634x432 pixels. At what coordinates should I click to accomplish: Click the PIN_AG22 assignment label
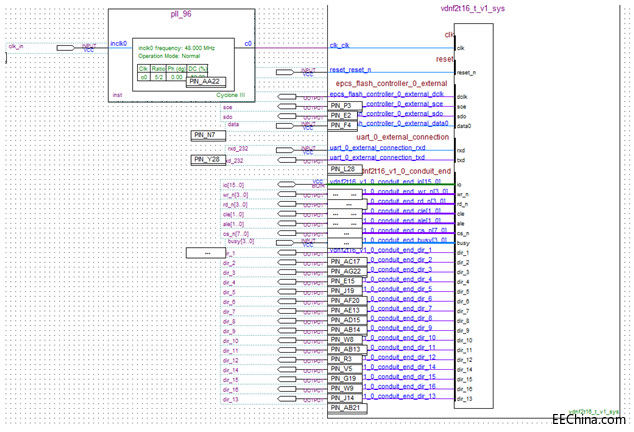click(347, 271)
